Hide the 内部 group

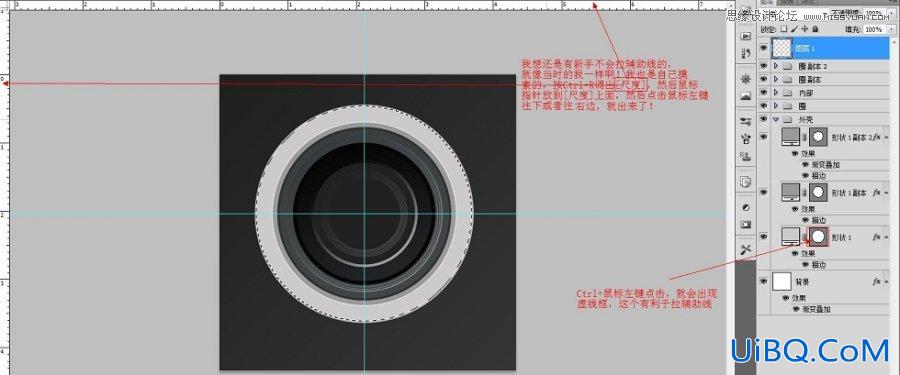pyautogui.click(x=763, y=92)
